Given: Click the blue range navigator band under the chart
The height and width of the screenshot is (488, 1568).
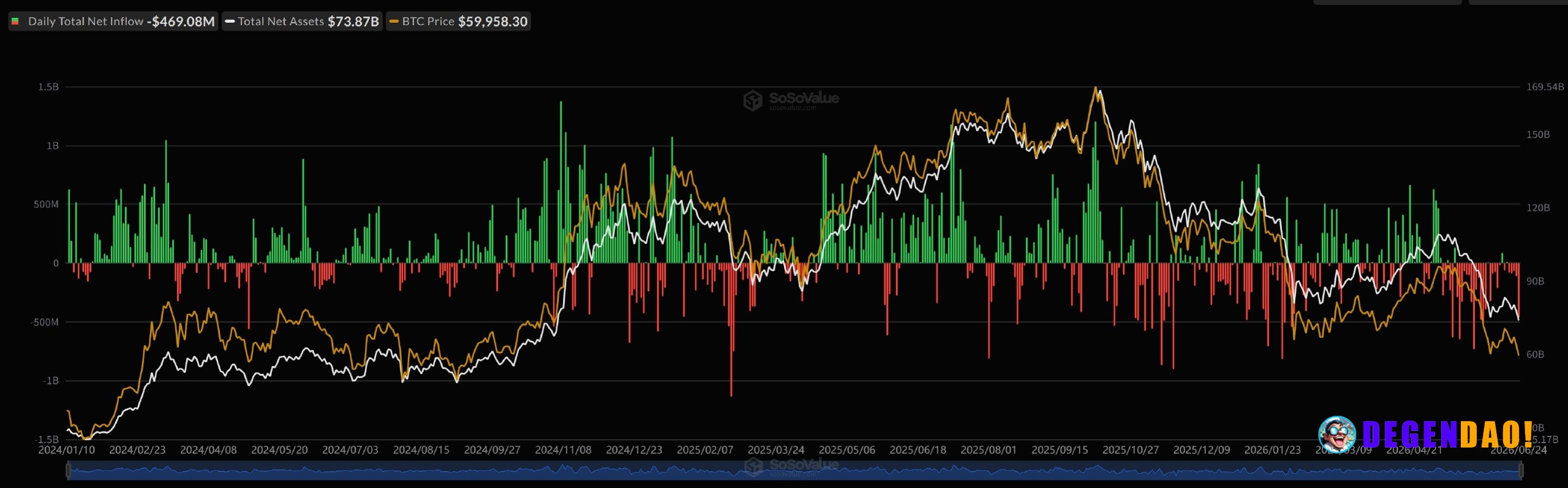Looking at the screenshot, I should point(794,471).
